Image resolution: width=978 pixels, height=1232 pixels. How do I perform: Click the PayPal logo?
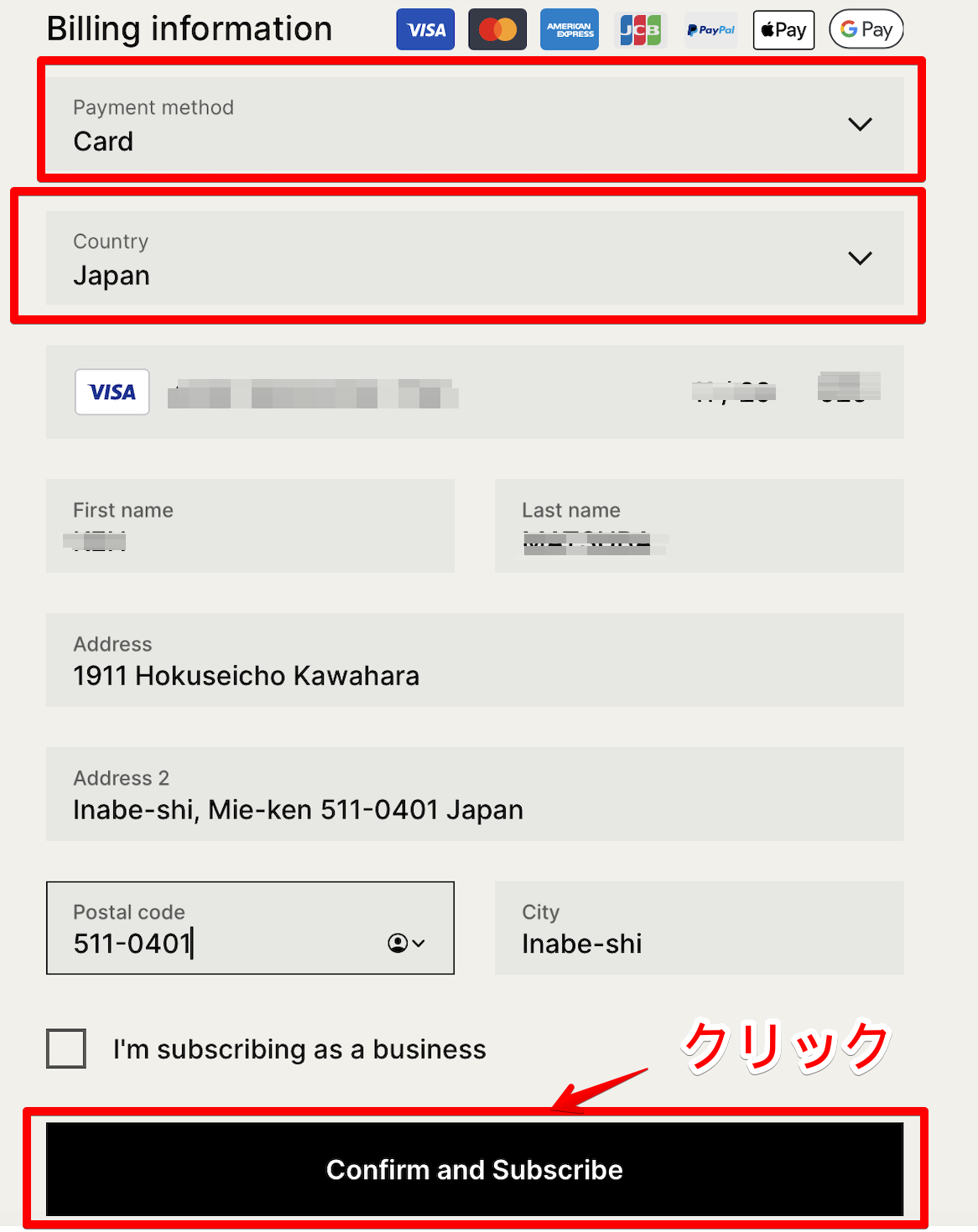(x=710, y=29)
